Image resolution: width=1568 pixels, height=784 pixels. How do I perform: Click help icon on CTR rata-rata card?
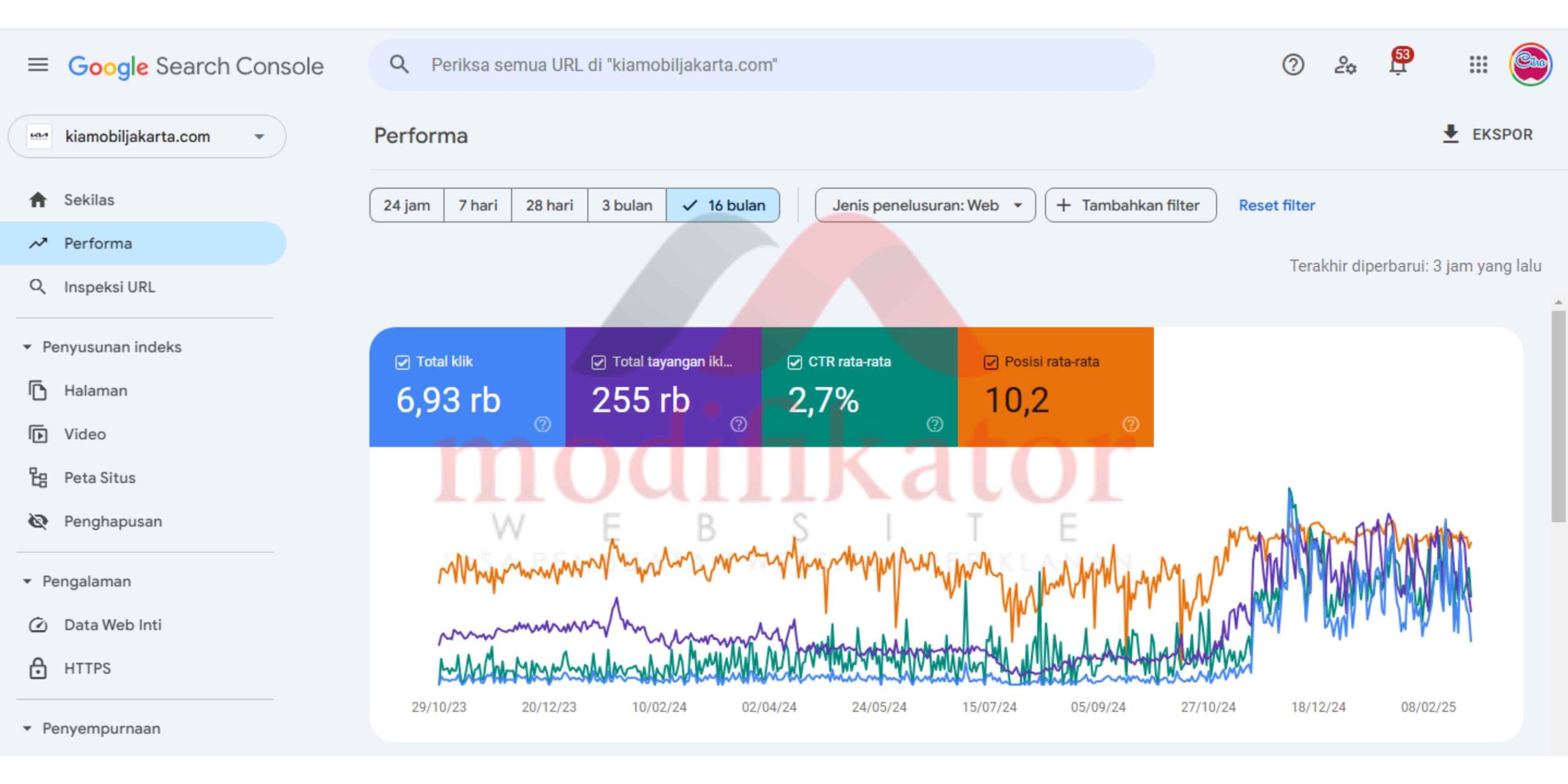(935, 424)
